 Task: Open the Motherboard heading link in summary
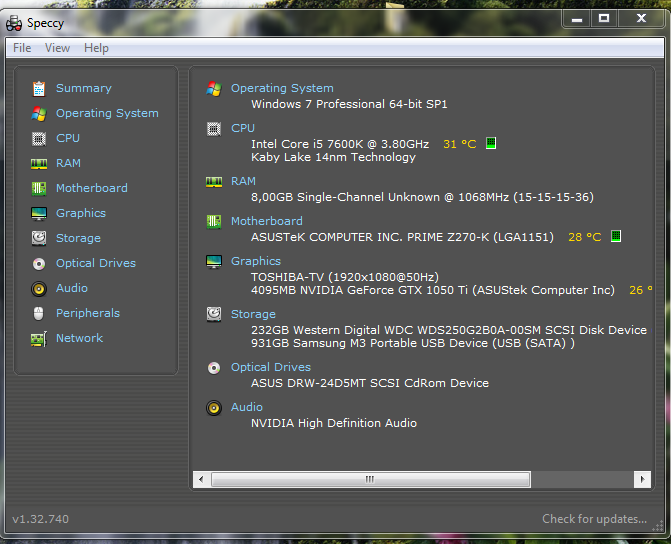pyautogui.click(x=267, y=221)
